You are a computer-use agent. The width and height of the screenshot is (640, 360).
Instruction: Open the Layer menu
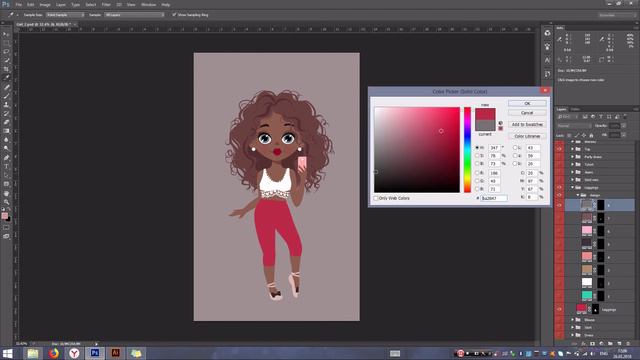point(61,4)
